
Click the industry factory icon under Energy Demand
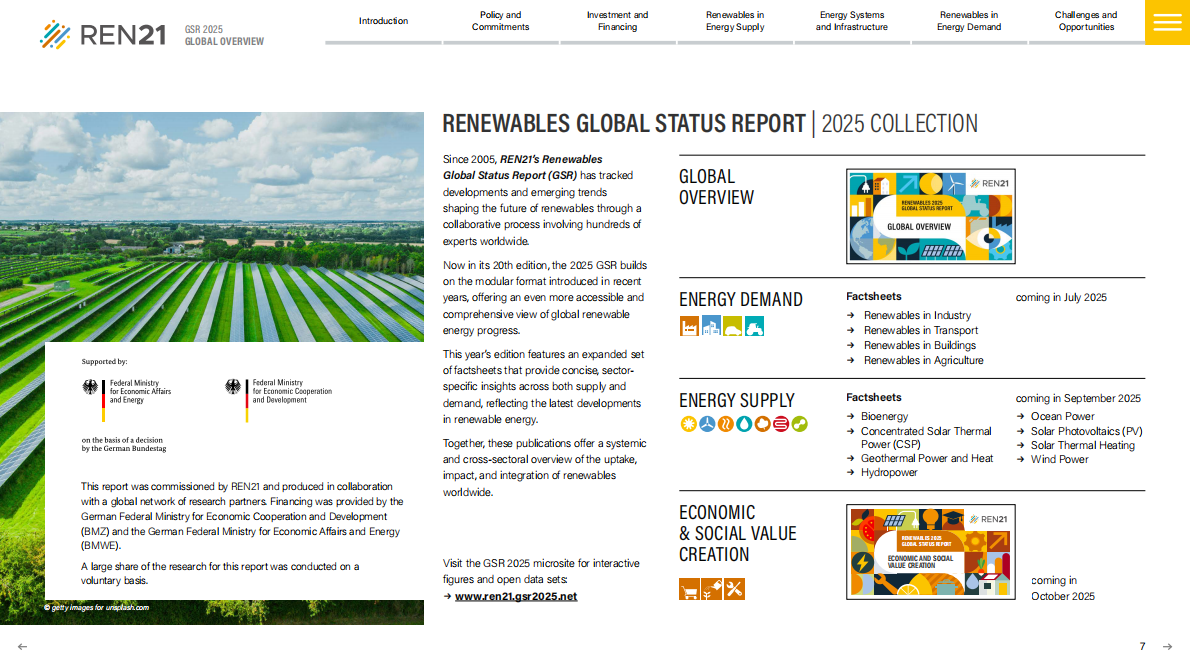[x=689, y=326]
